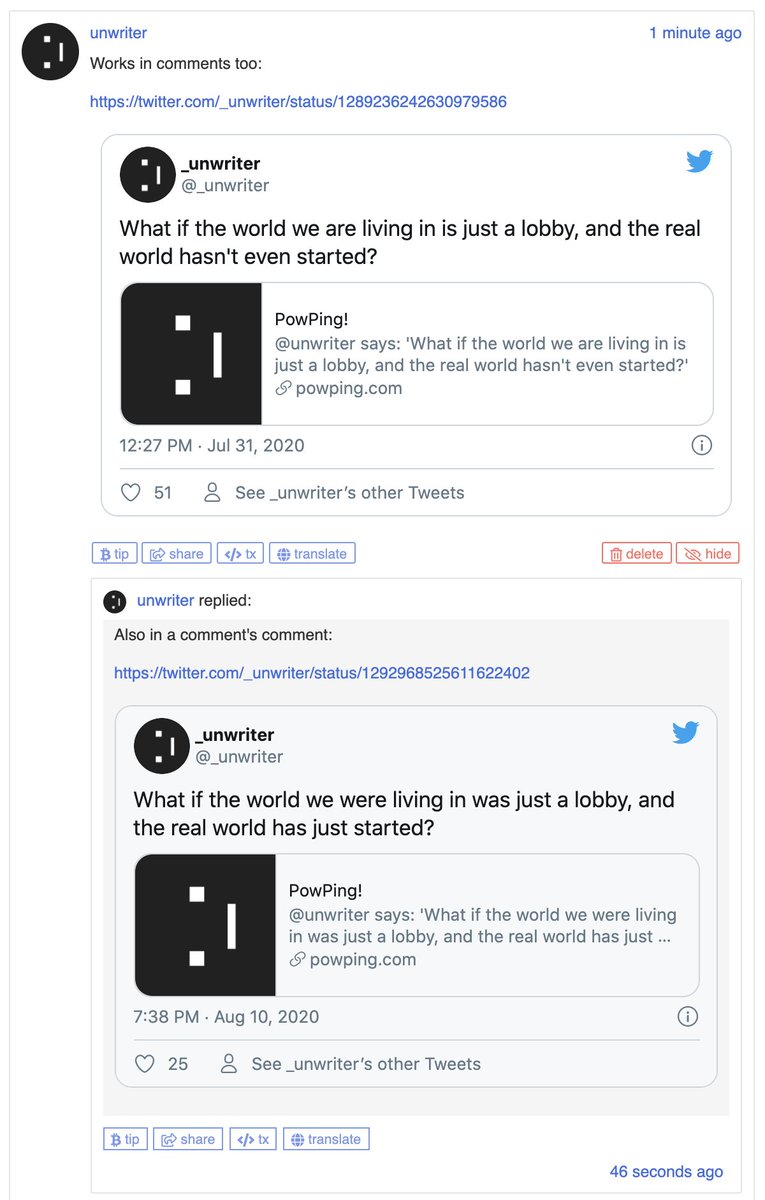The width and height of the screenshot is (765, 1200).
Task: Open tweet link ending in 622402
Action: point(322,673)
